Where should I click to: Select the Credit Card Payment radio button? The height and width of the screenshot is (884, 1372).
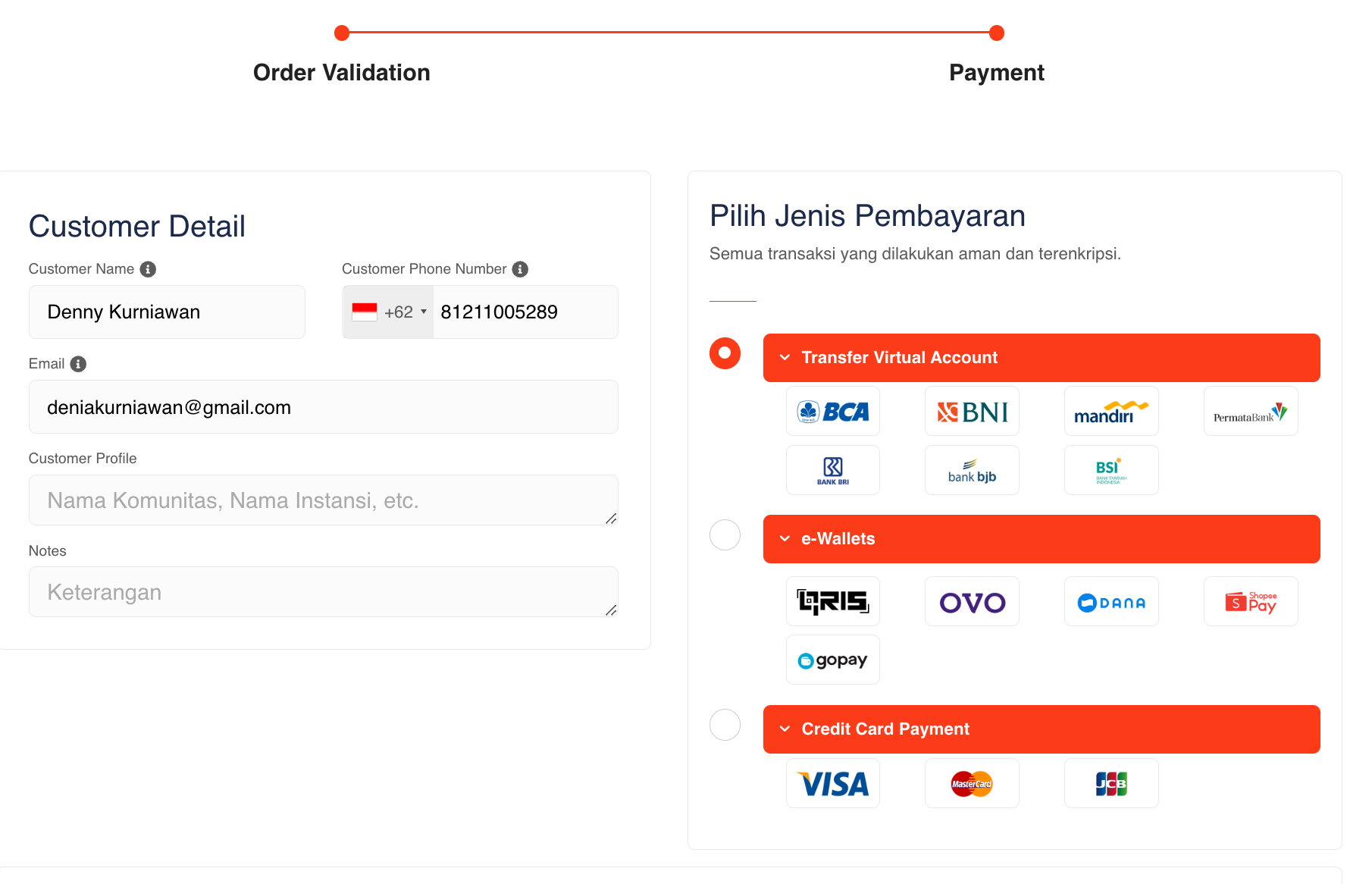(725, 725)
